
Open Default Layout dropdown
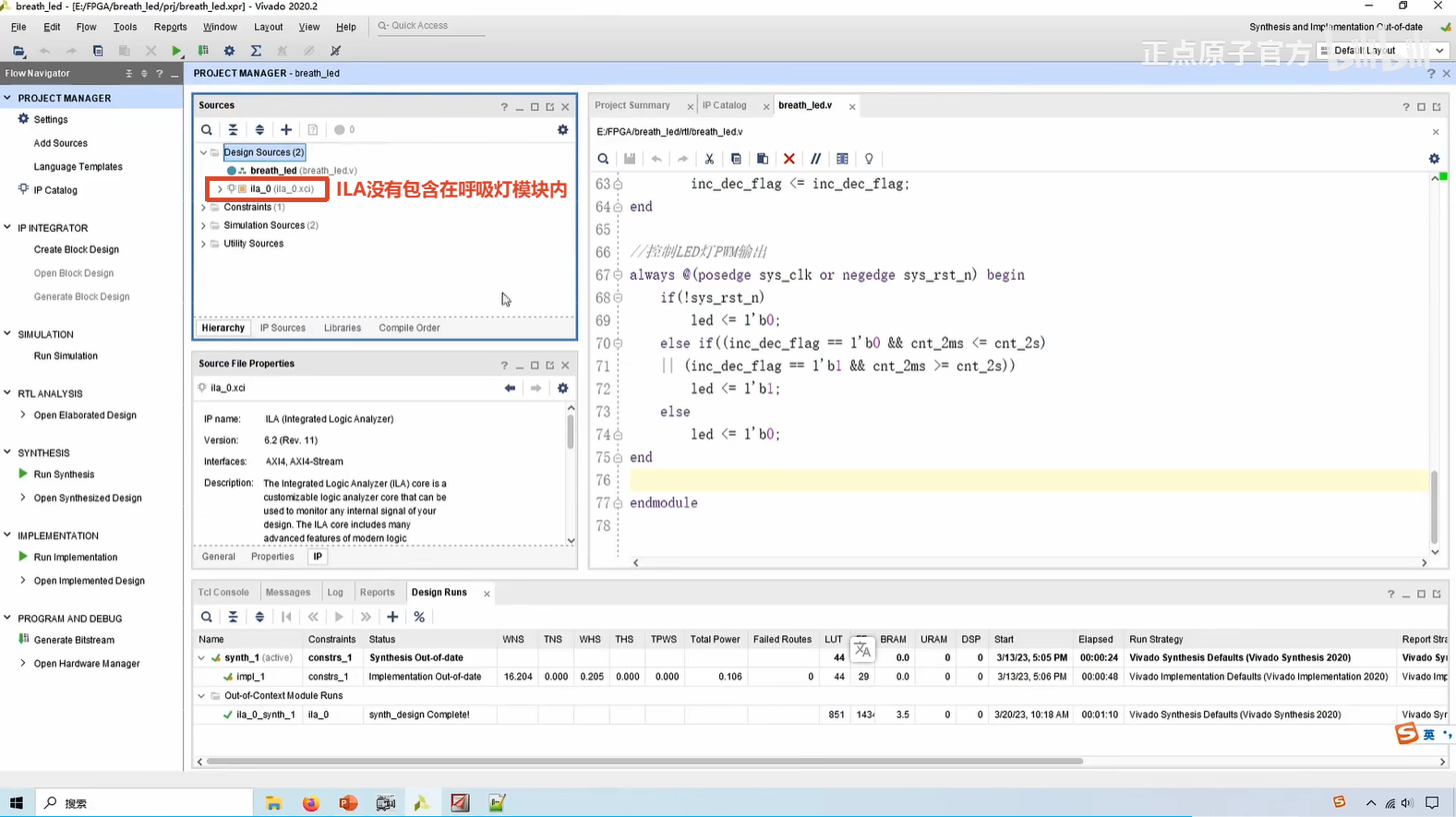coord(1382,51)
